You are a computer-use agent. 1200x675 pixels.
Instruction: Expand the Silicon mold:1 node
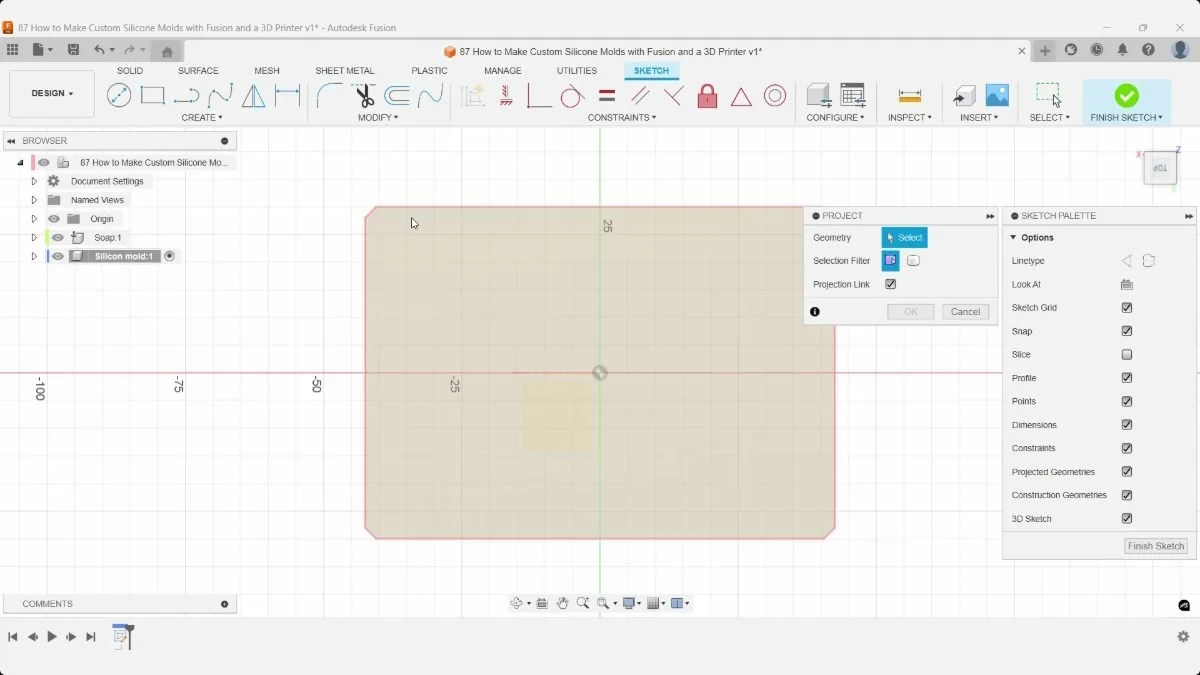(x=34, y=257)
